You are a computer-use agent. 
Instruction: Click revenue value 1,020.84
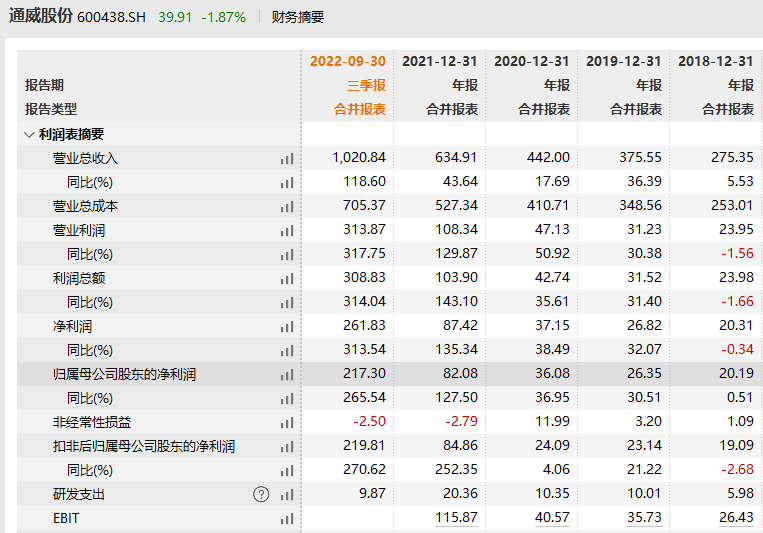[359, 158]
